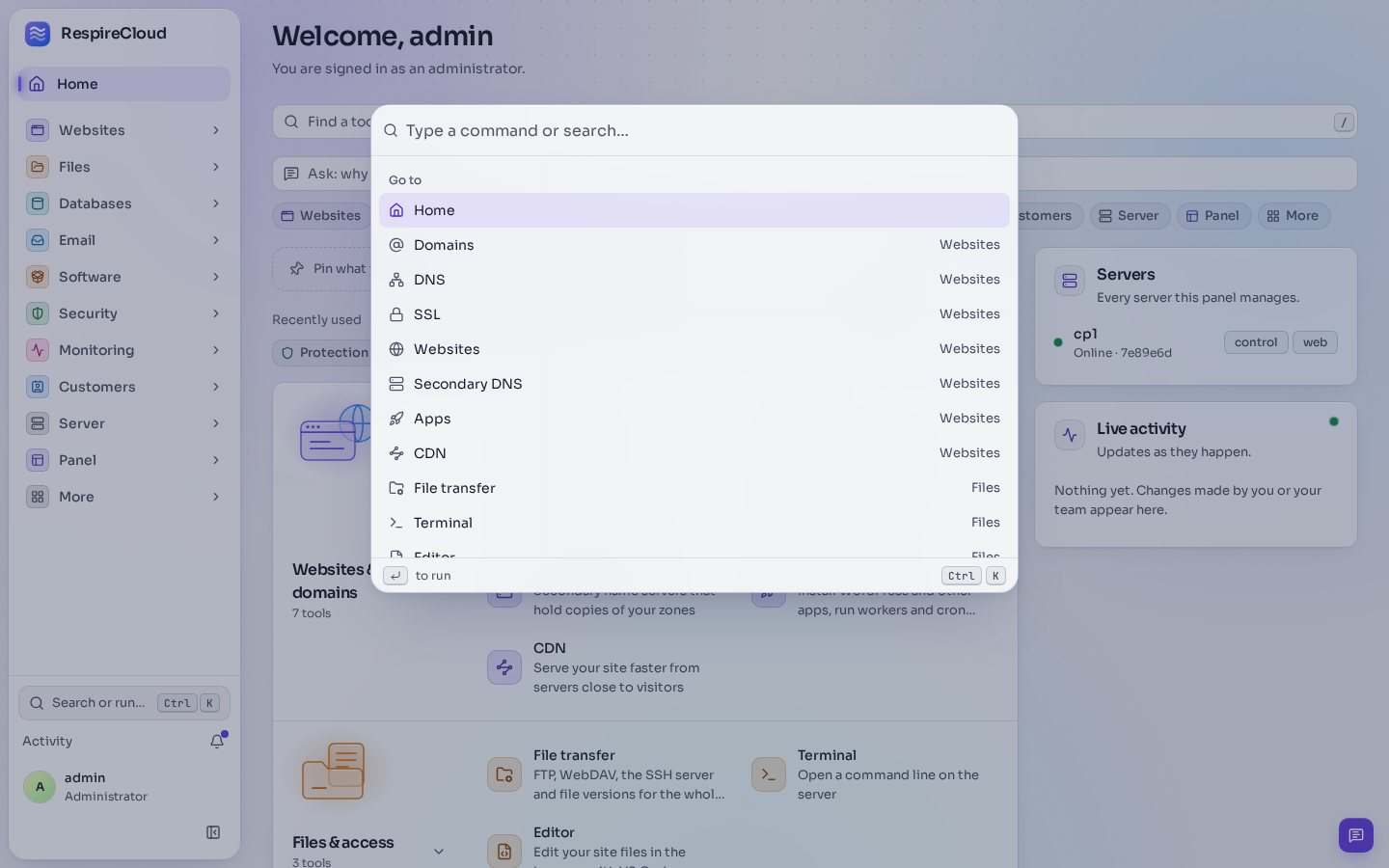Click the RespireCloud logo icon
The image size is (1389, 868).
coord(38,34)
